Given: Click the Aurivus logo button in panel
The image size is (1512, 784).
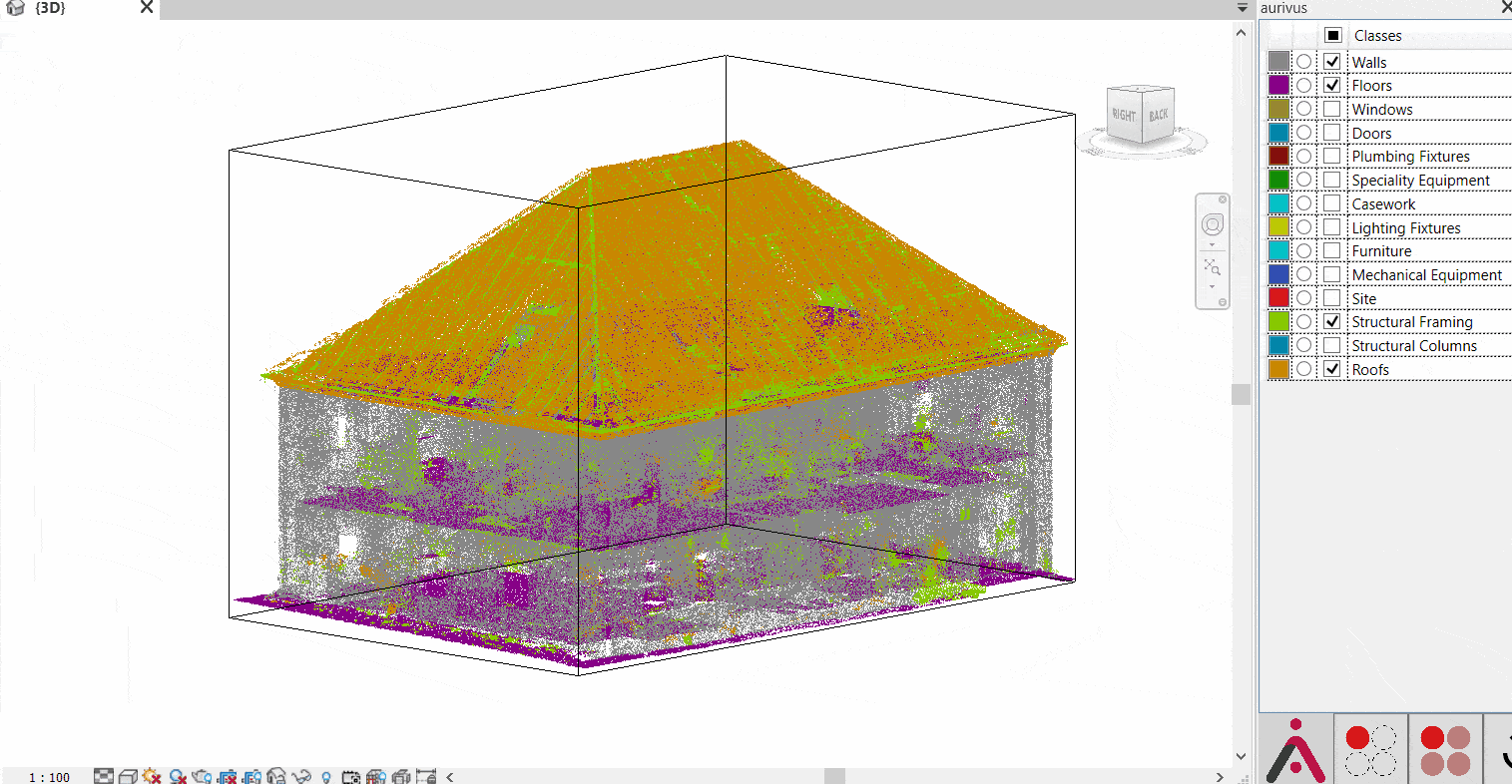Looking at the screenshot, I should coord(1295,749).
